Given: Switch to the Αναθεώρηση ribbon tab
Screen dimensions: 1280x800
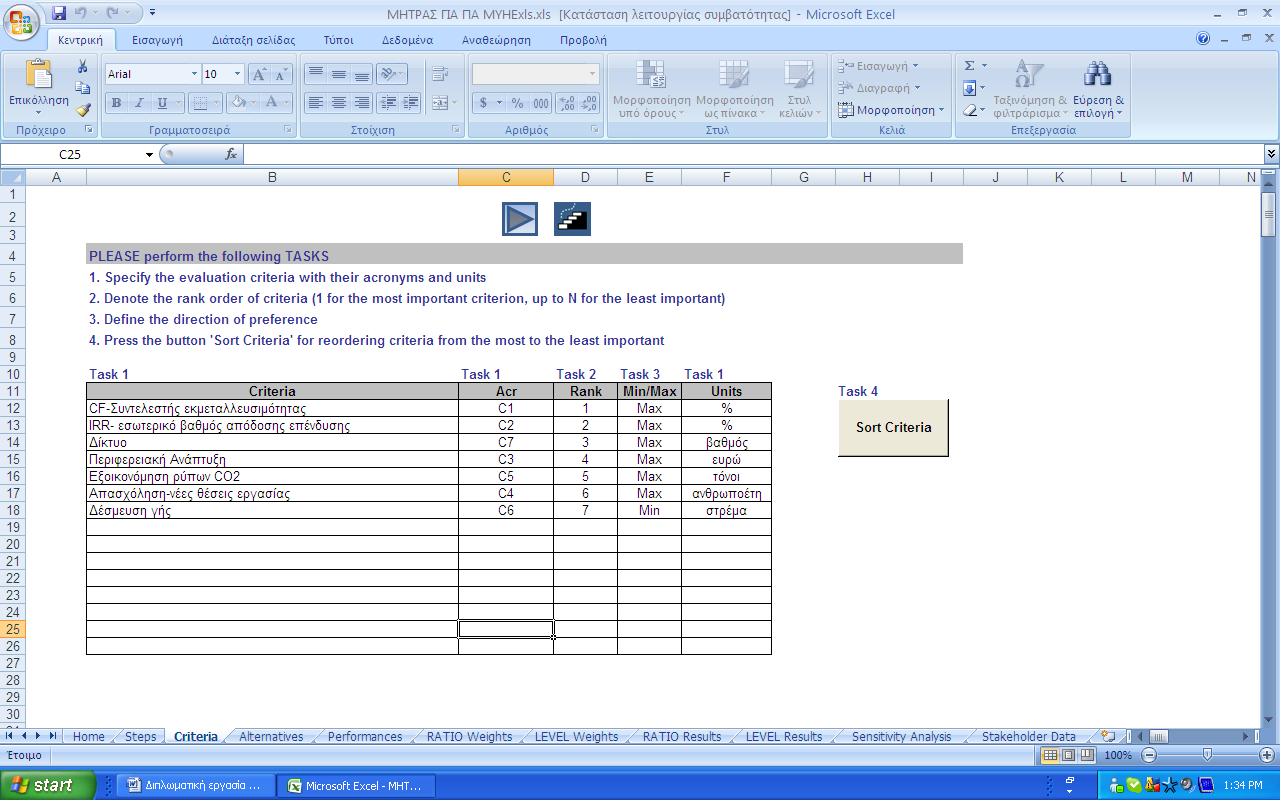Looking at the screenshot, I should pyautogui.click(x=496, y=40).
